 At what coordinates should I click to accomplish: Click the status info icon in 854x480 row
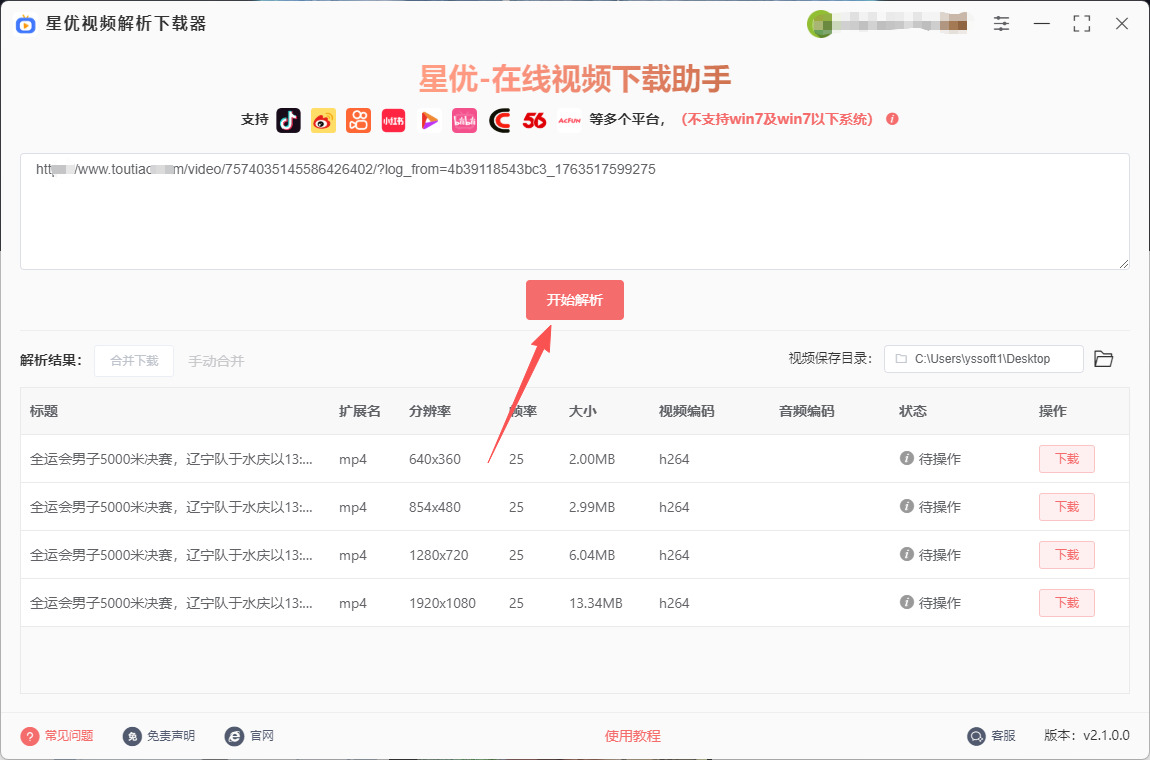pyautogui.click(x=907, y=506)
